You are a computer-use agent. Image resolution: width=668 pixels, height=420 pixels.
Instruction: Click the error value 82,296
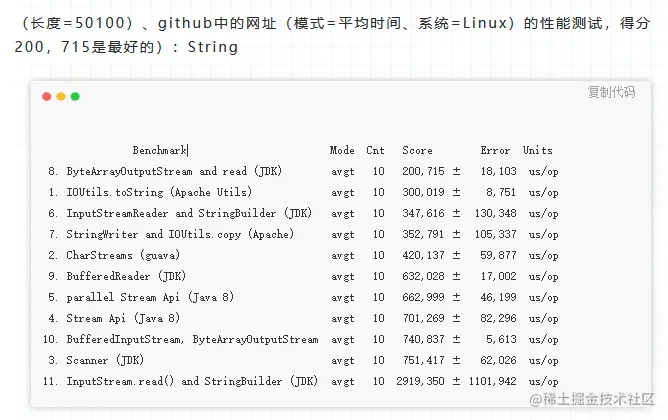(x=498, y=318)
